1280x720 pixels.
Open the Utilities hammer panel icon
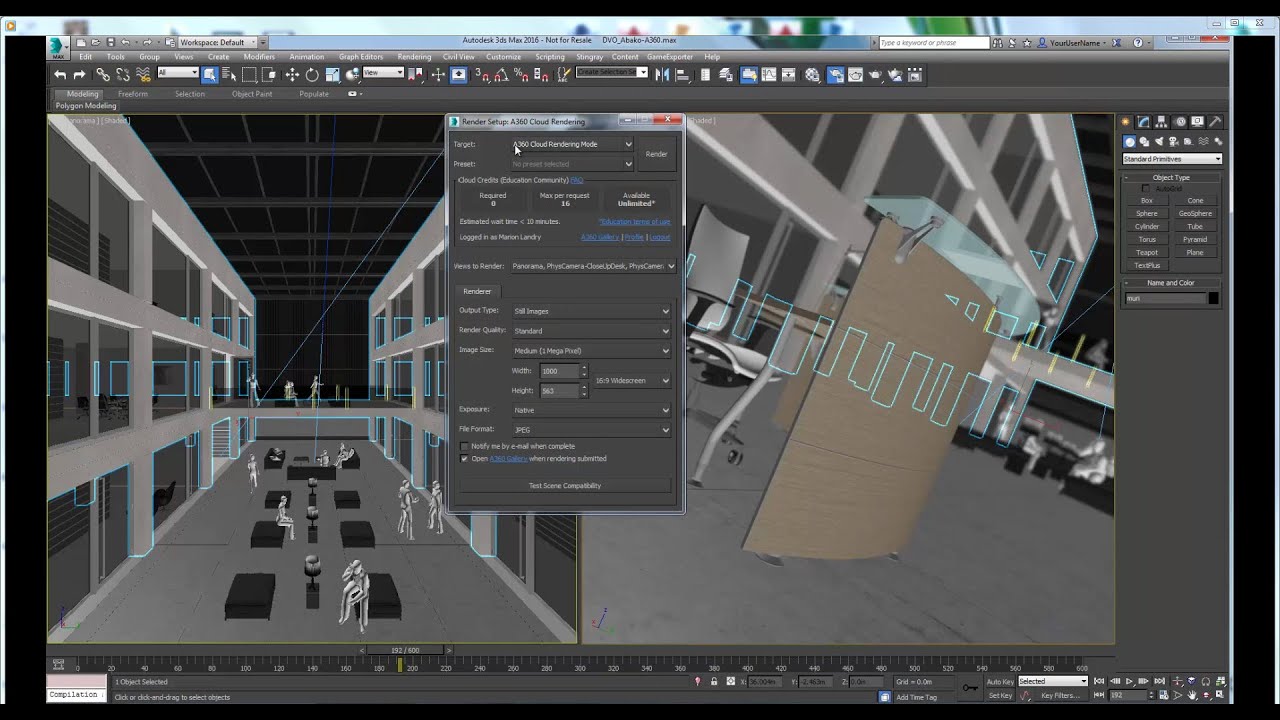(1215, 122)
